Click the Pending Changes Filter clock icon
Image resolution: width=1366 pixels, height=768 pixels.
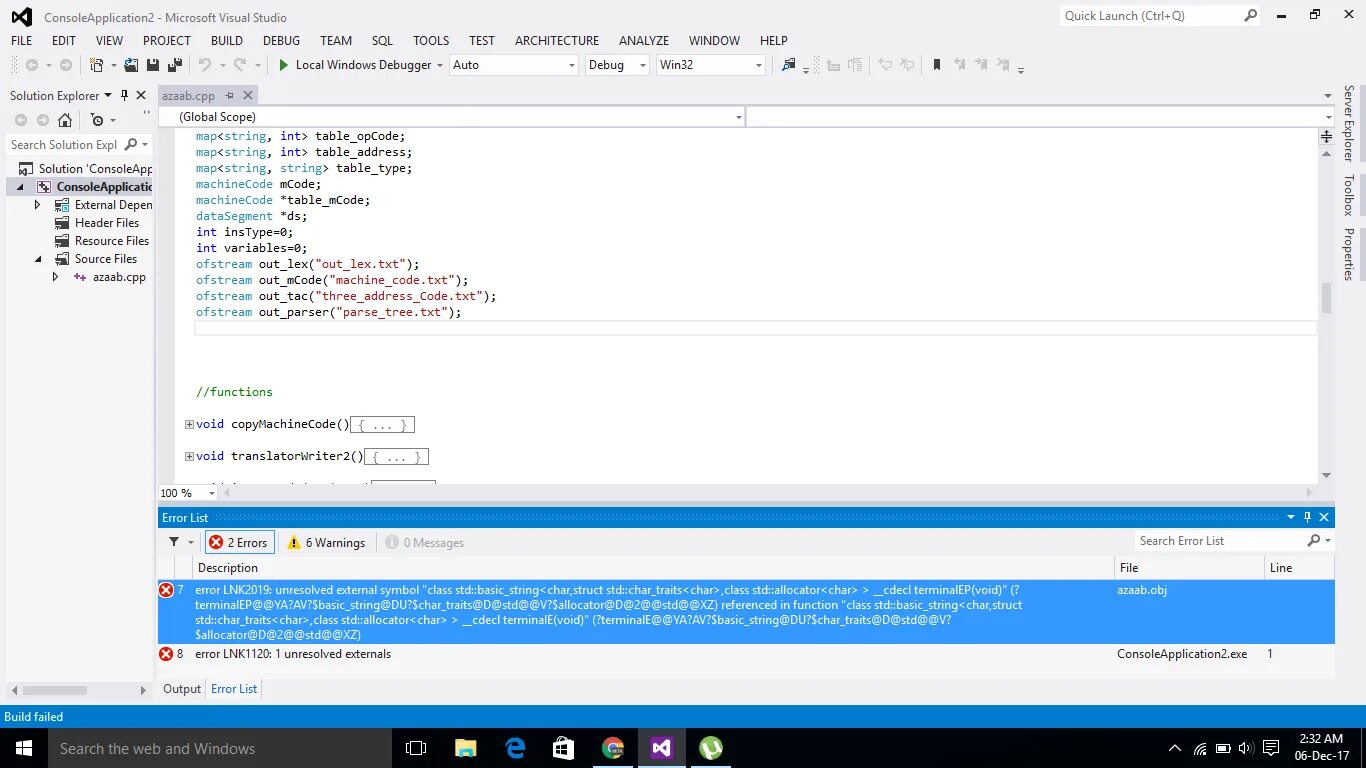click(97, 120)
